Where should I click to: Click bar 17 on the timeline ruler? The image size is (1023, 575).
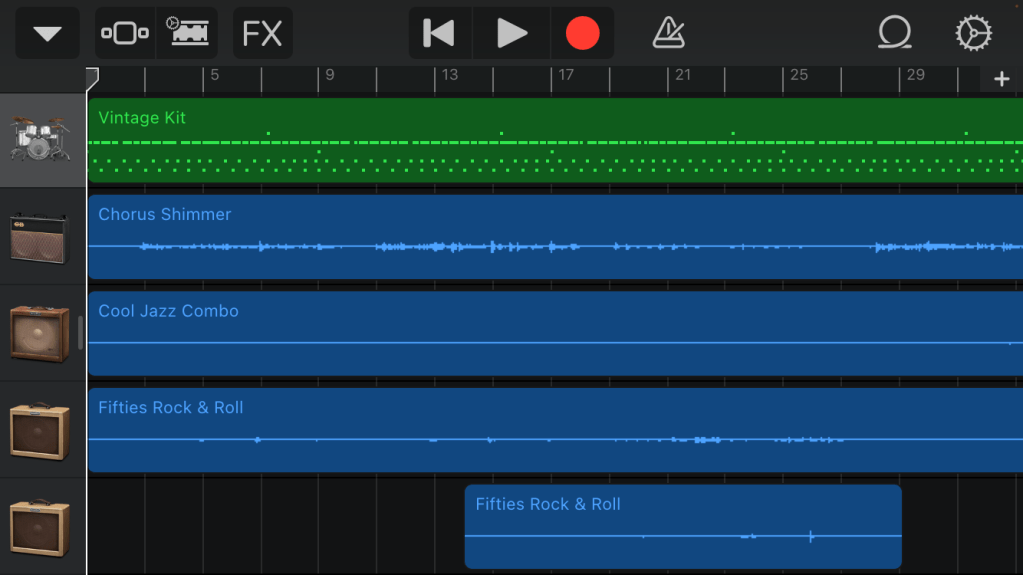[x=566, y=76]
